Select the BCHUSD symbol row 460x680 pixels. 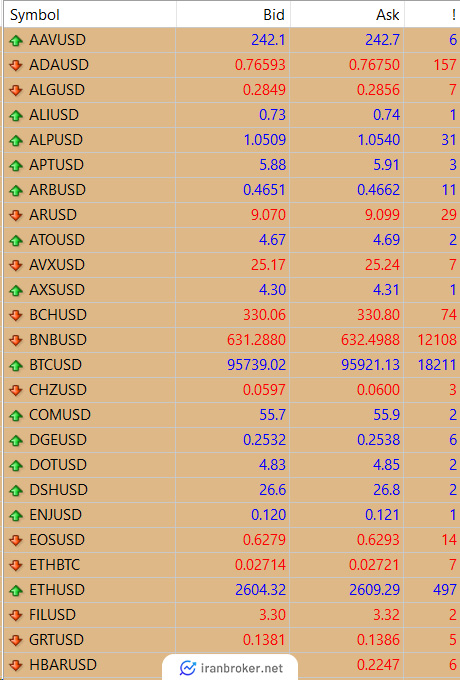[232, 315]
